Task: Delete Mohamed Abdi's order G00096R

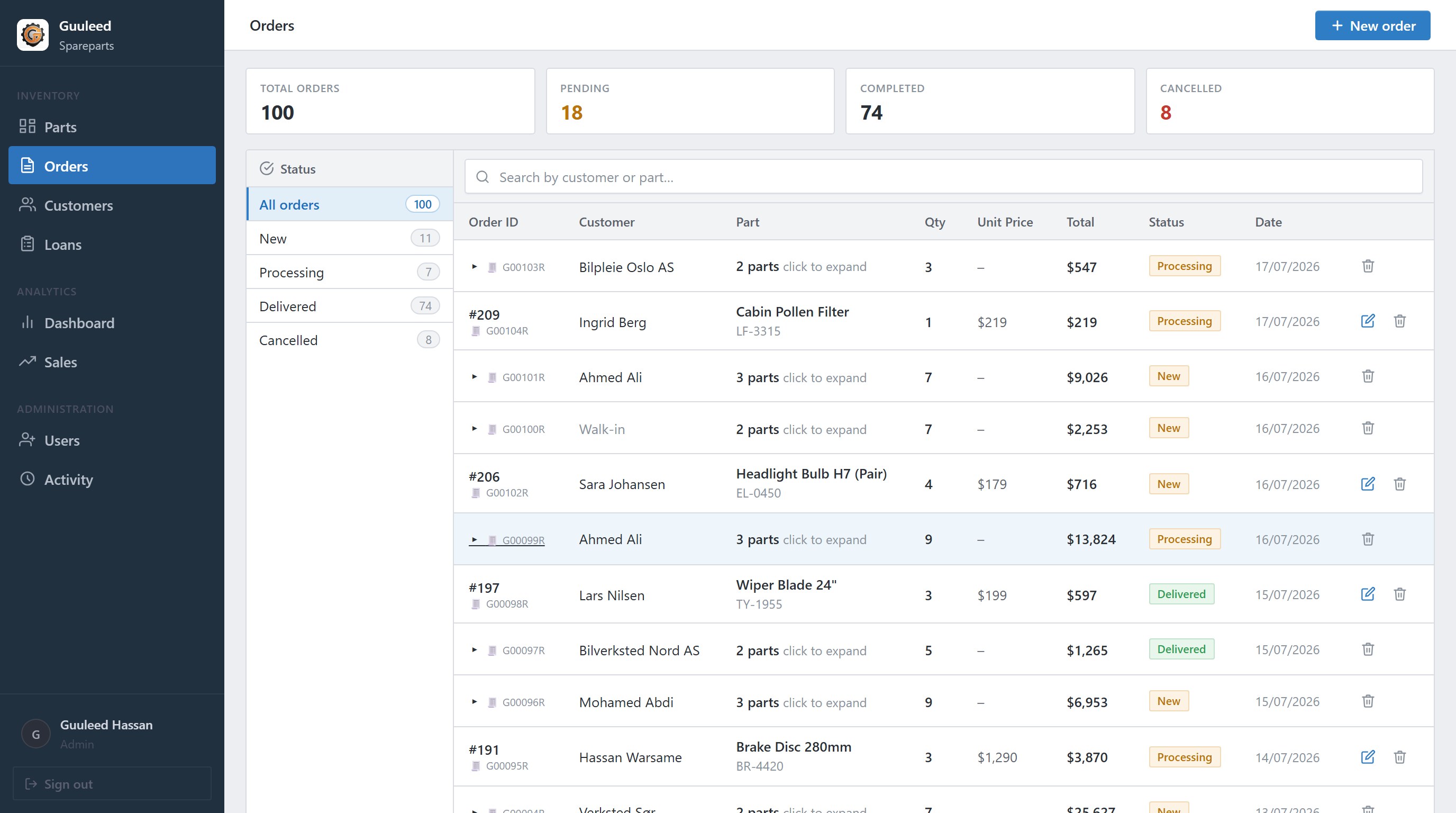Action: [1368, 701]
